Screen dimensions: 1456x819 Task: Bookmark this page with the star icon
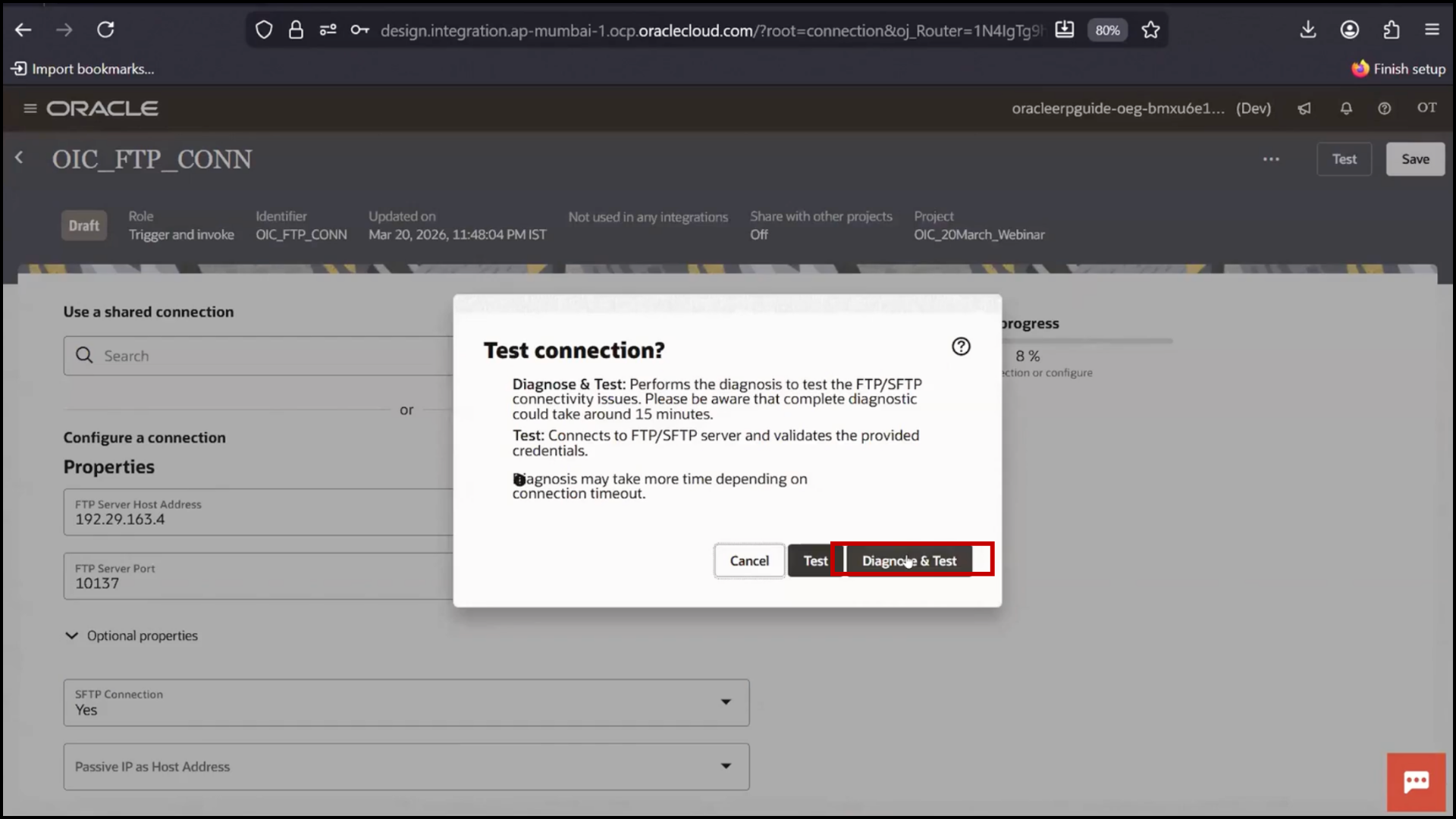pyautogui.click(x=1150, y=30)
